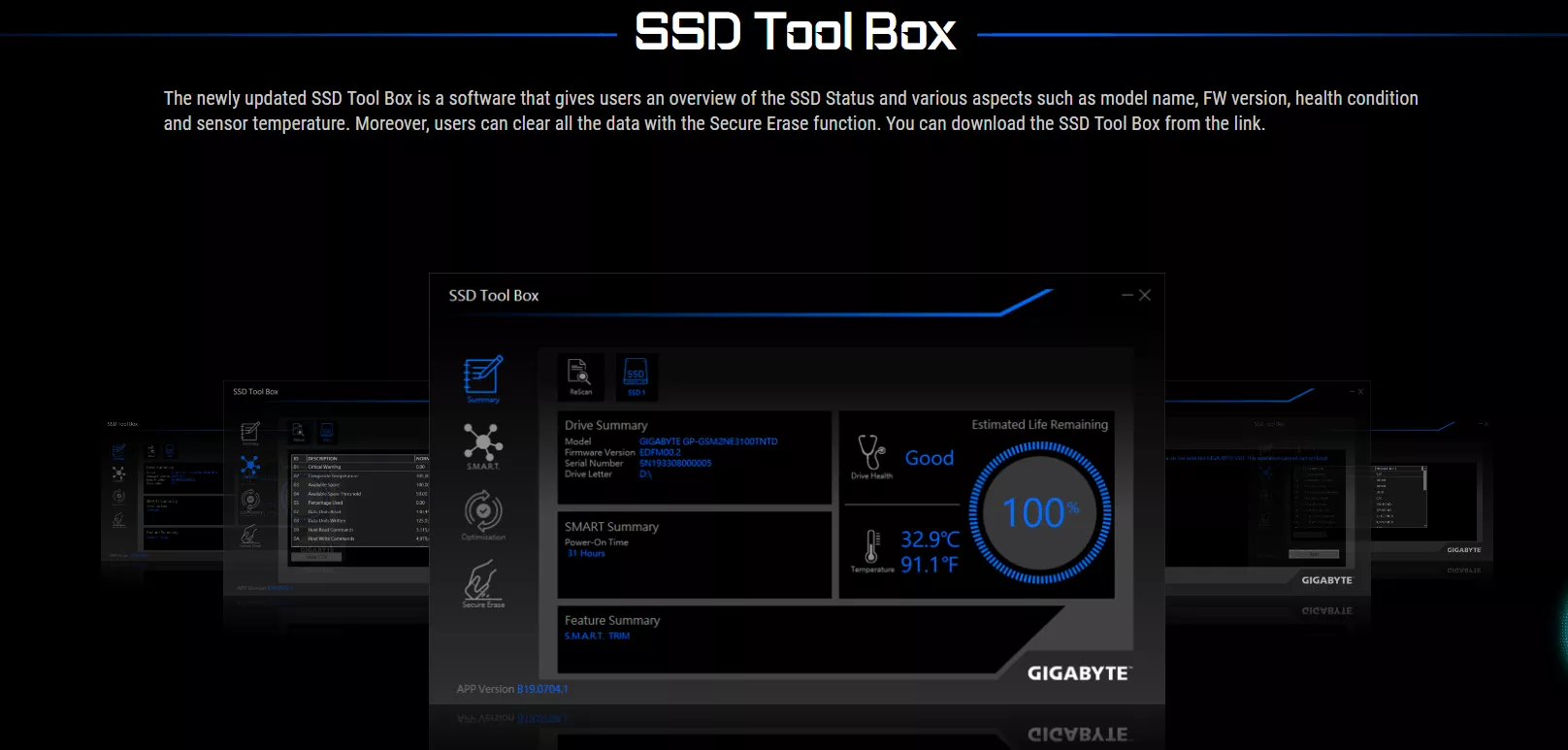1568x750 pixels.
Task: Click the "31 Hours" power-on time value
Action: [586, 553]
